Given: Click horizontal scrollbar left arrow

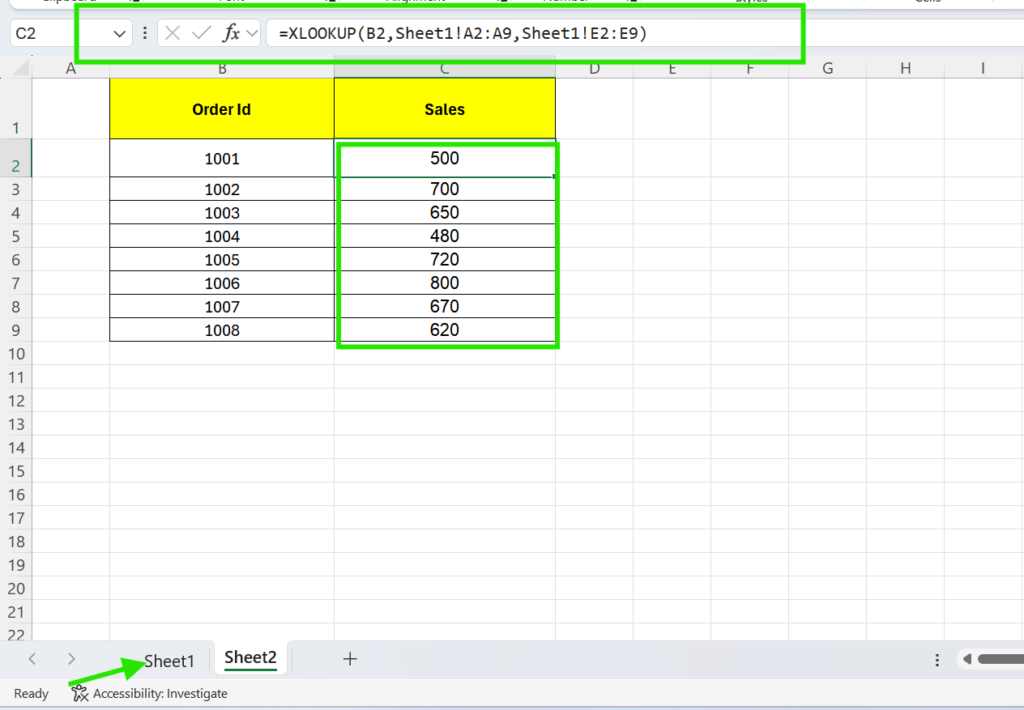Looking at the screenshot, I should 967,659.
